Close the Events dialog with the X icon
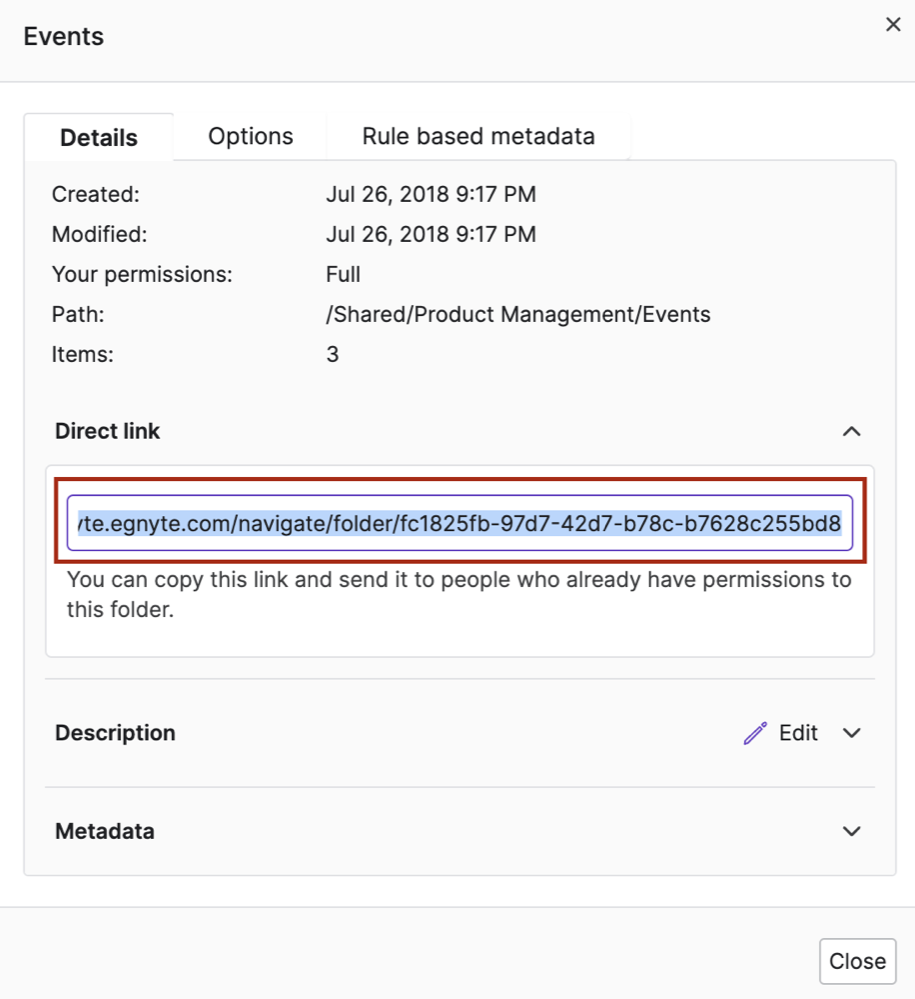 (x=893, y=25)
